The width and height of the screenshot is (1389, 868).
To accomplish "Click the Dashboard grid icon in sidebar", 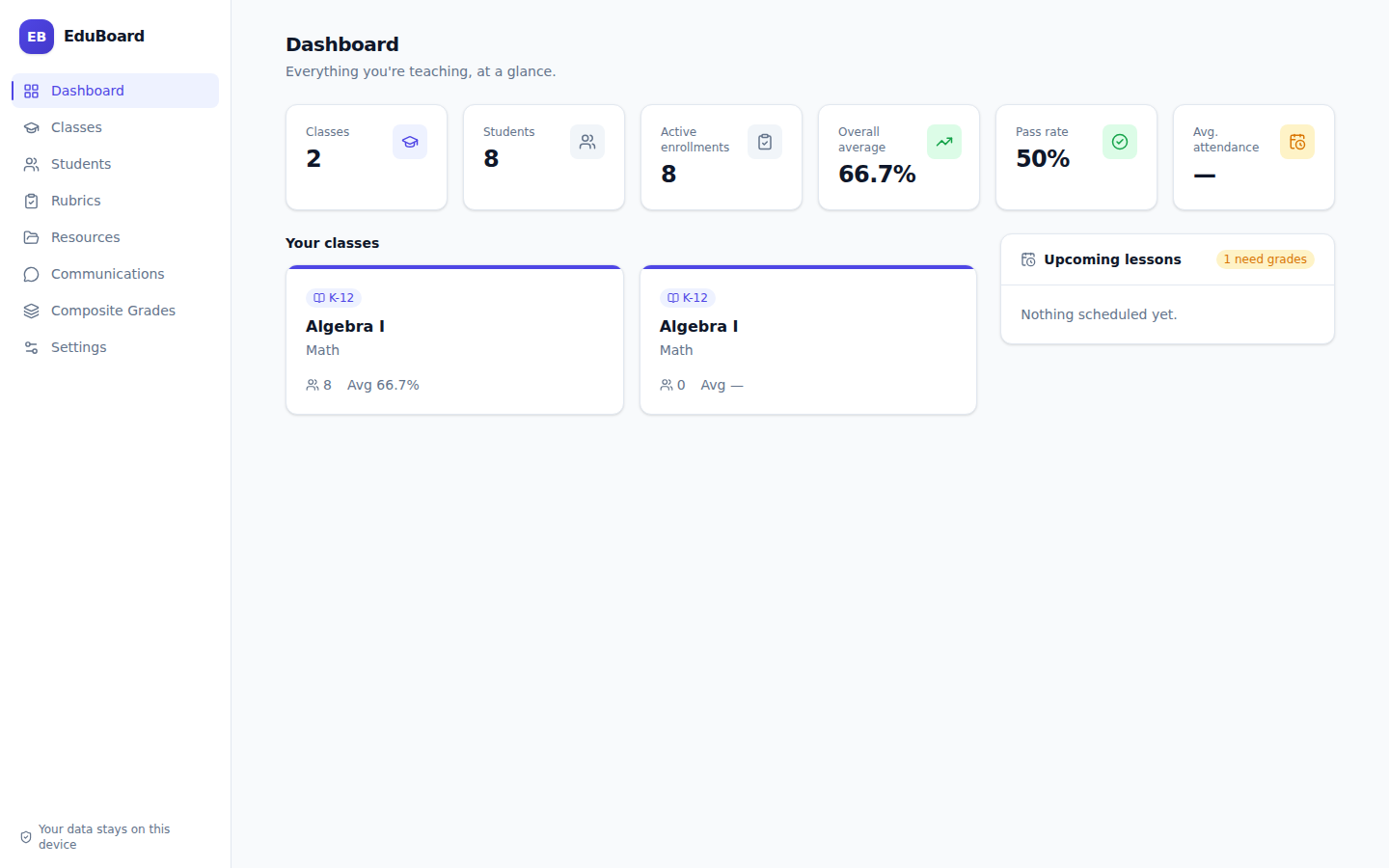I will [x=32, y=91].
